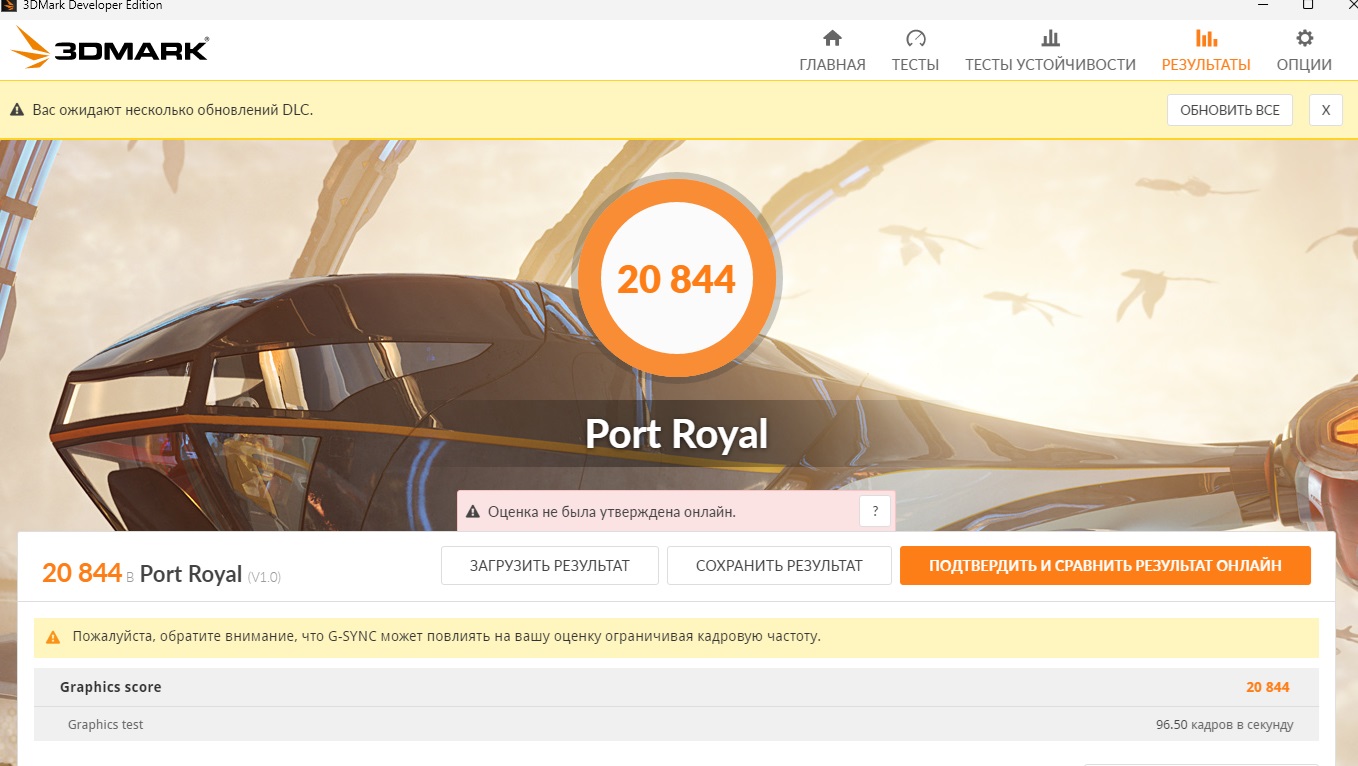Click the 20 844 score circle

tap(677, 279)
